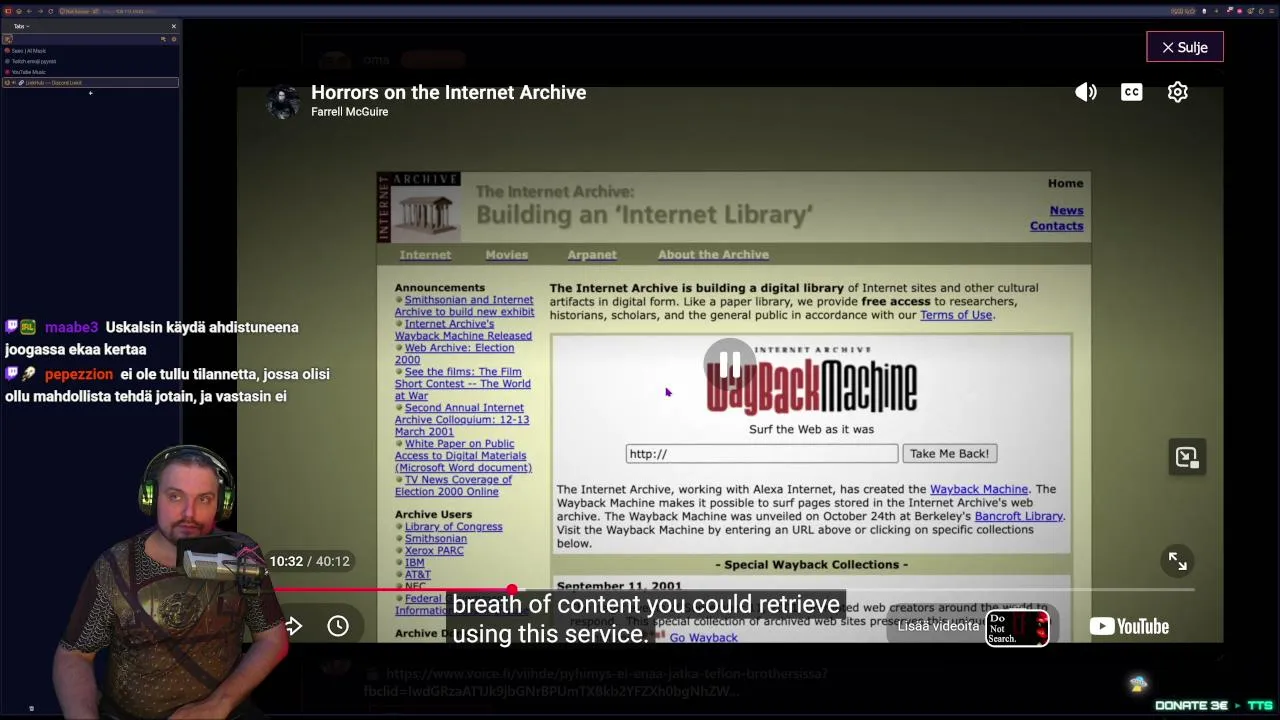The image size is (1280, 720).
Task: Click the playlist icon at video's right edge
Action: pos(1186,457)
